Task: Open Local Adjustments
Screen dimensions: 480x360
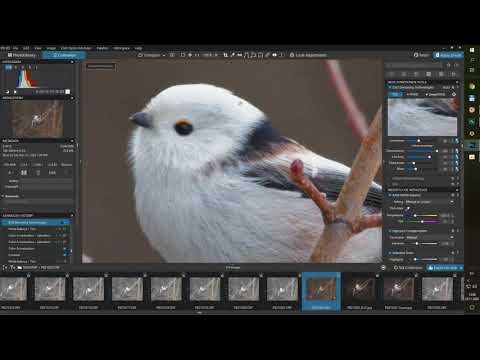Action: [308, 55]
